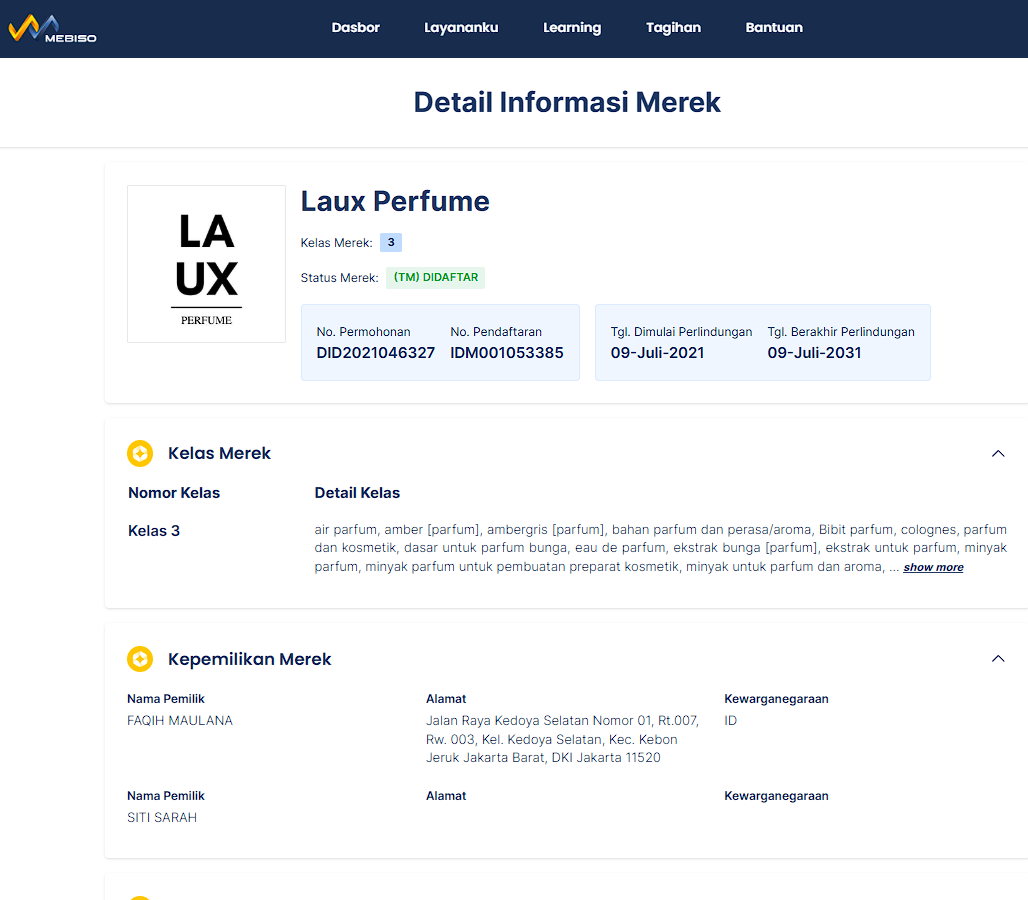The height and width of the screenshot is (900, 1028).
Task: Click the Detail Informasi Merek heading
Action: tap(567, 102)
